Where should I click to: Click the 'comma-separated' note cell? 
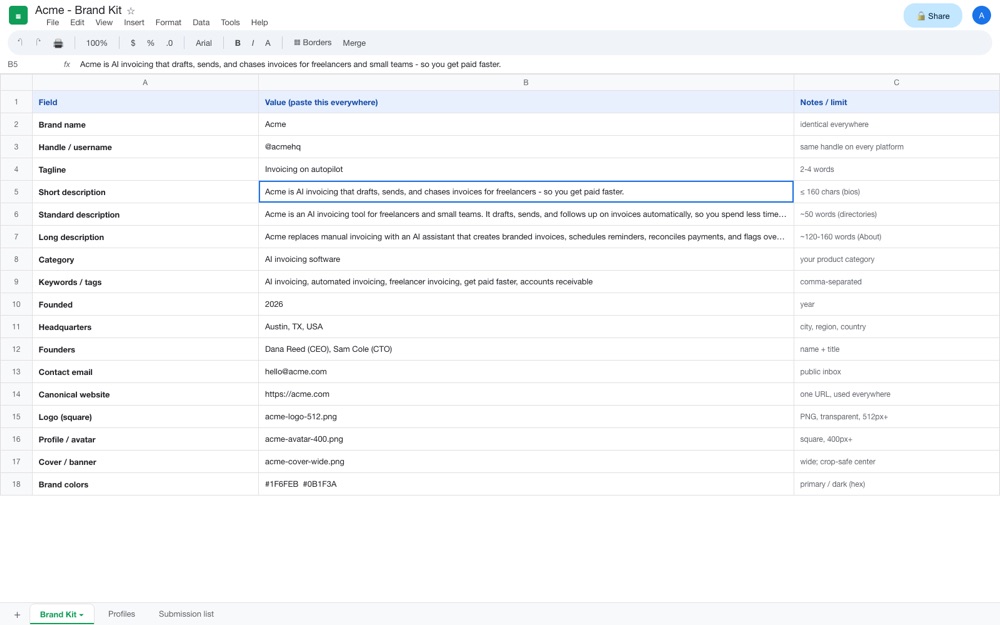(897, 282)
